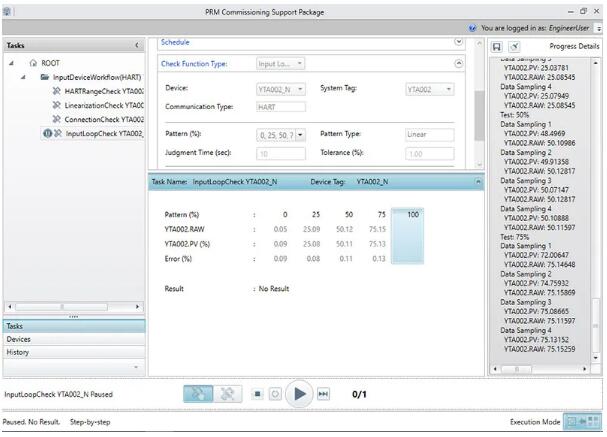Open the System Tag dropdown showing YTA002
The height and width of the screenshot is (437, 607).
(430, 89)
